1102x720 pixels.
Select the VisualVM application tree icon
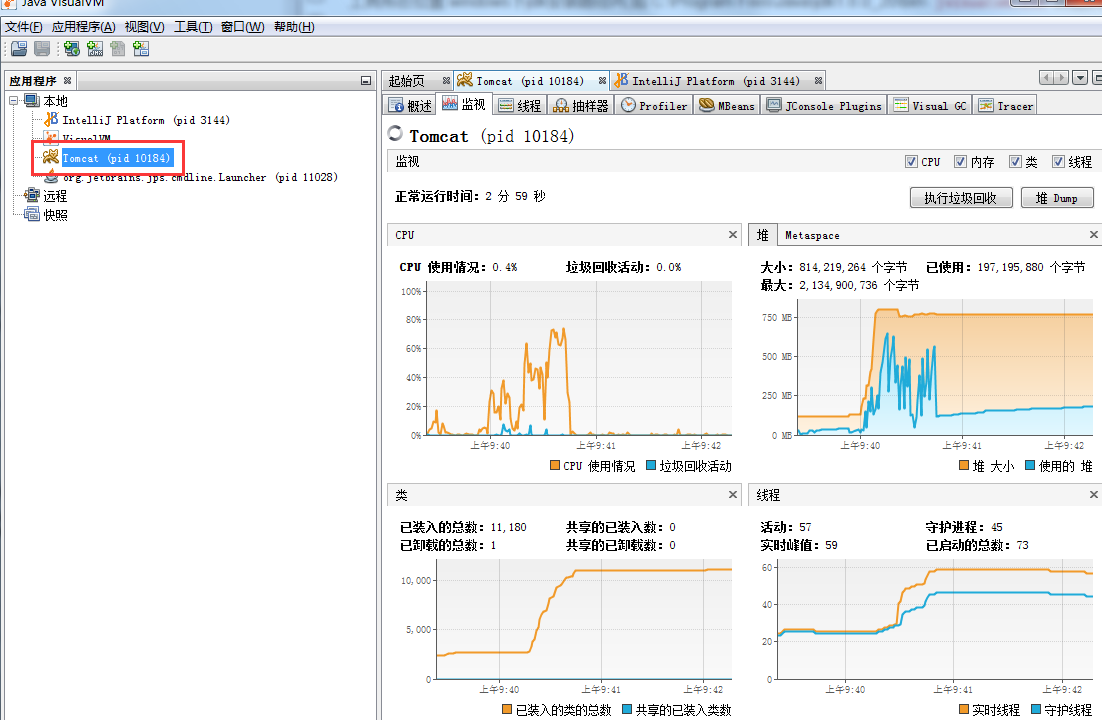pos(51,136)
